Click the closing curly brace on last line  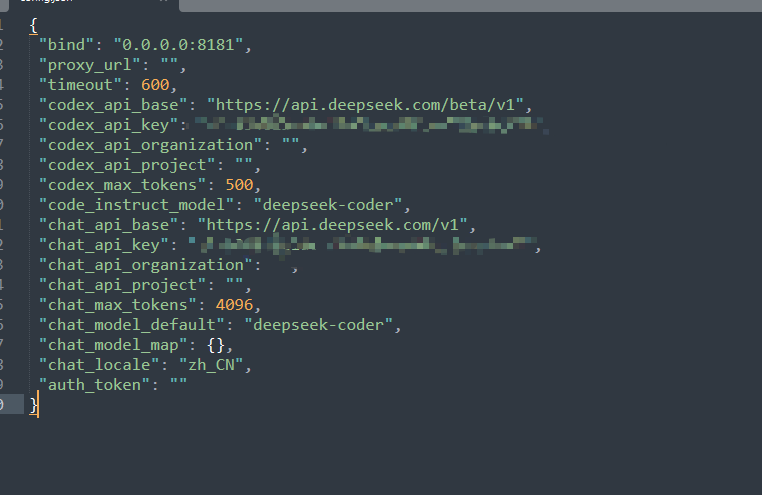click(34, 405)
